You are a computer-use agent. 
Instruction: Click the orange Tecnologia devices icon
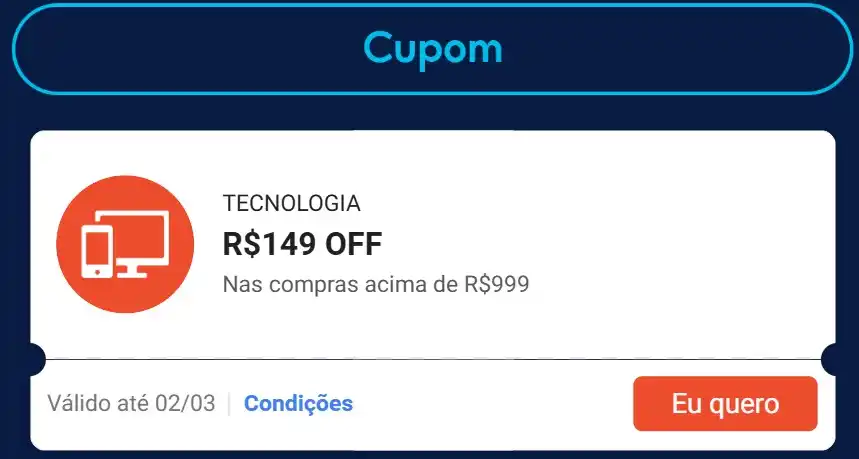pos(125,244)
